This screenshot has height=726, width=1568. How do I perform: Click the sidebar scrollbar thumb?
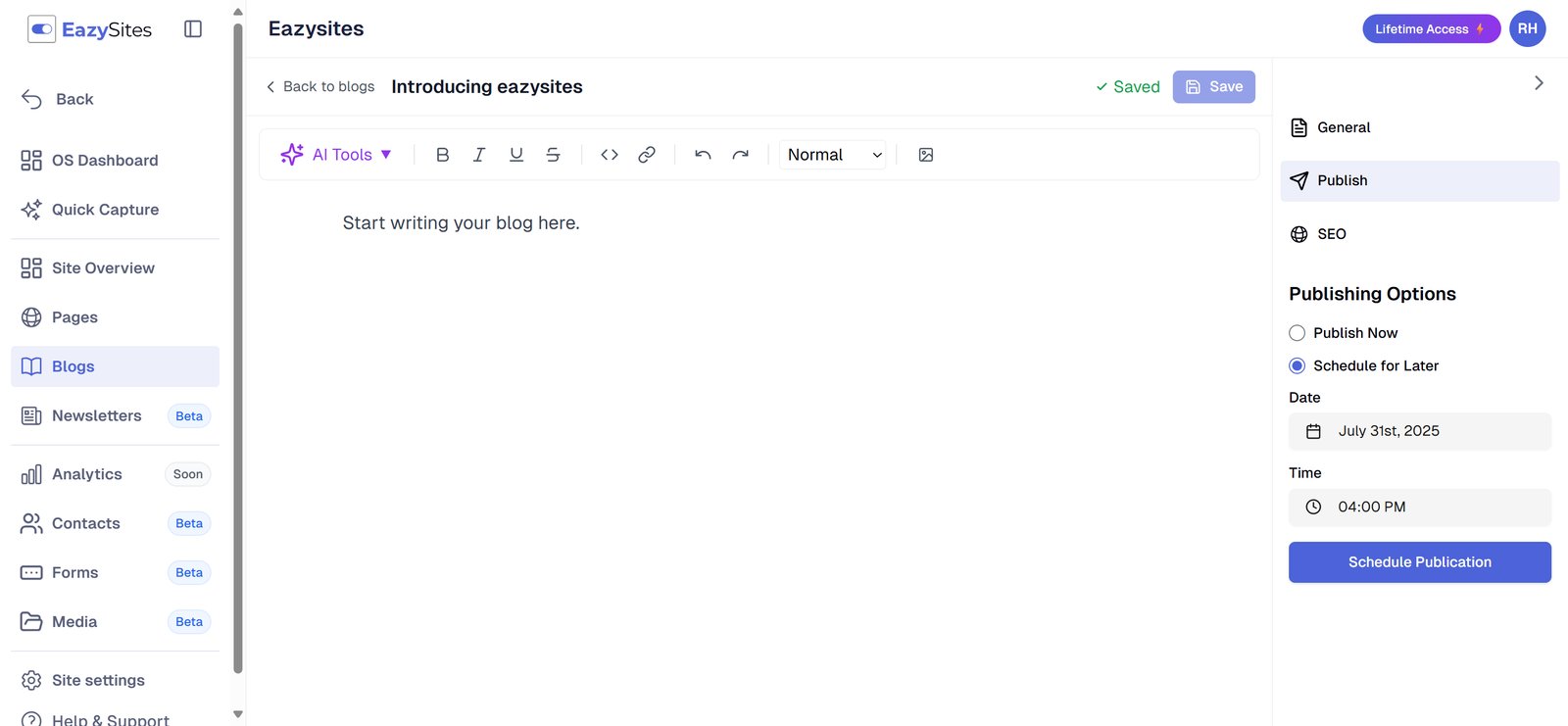click(x=238, y=348)
